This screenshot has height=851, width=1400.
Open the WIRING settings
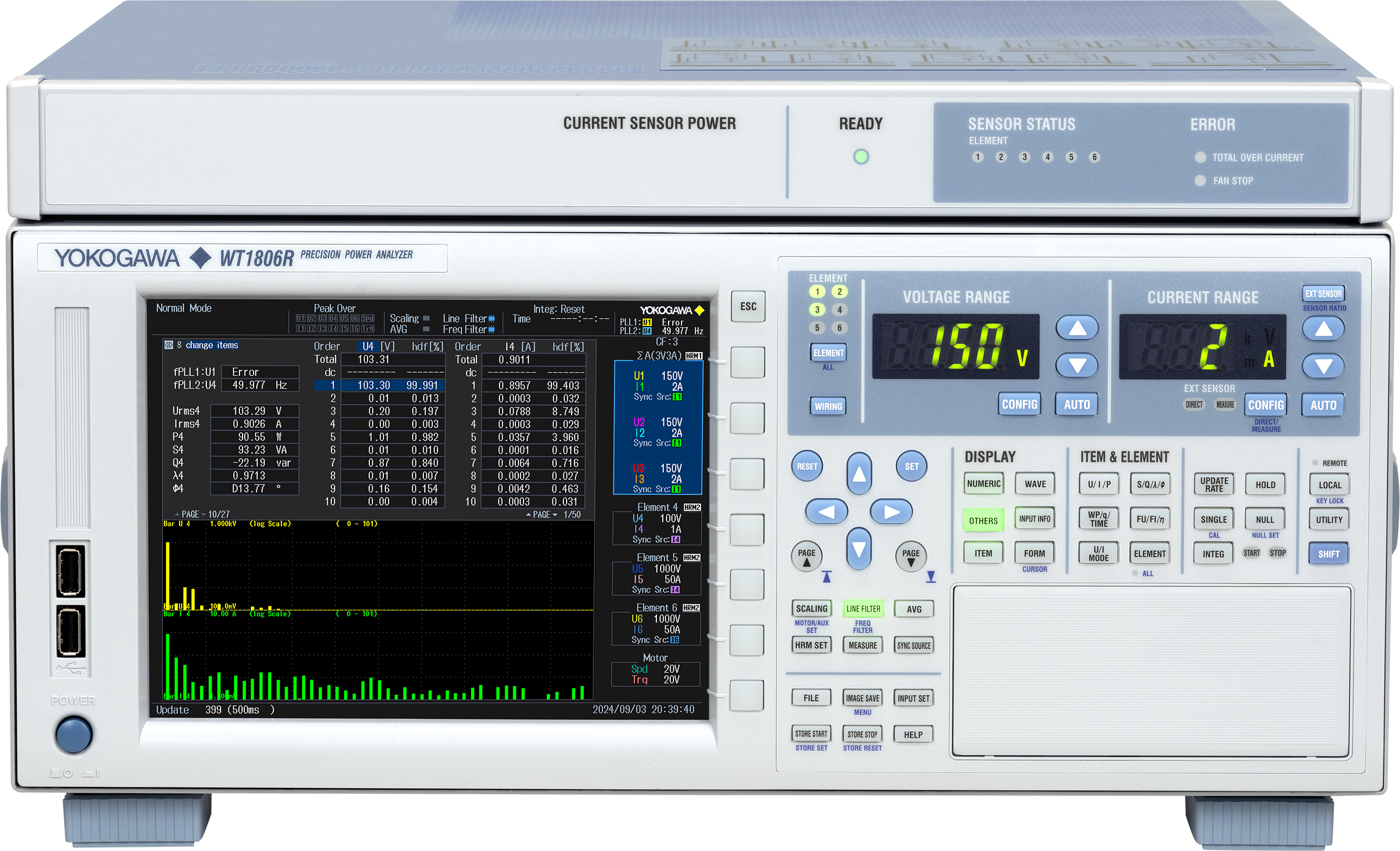(x=829, y=406)
